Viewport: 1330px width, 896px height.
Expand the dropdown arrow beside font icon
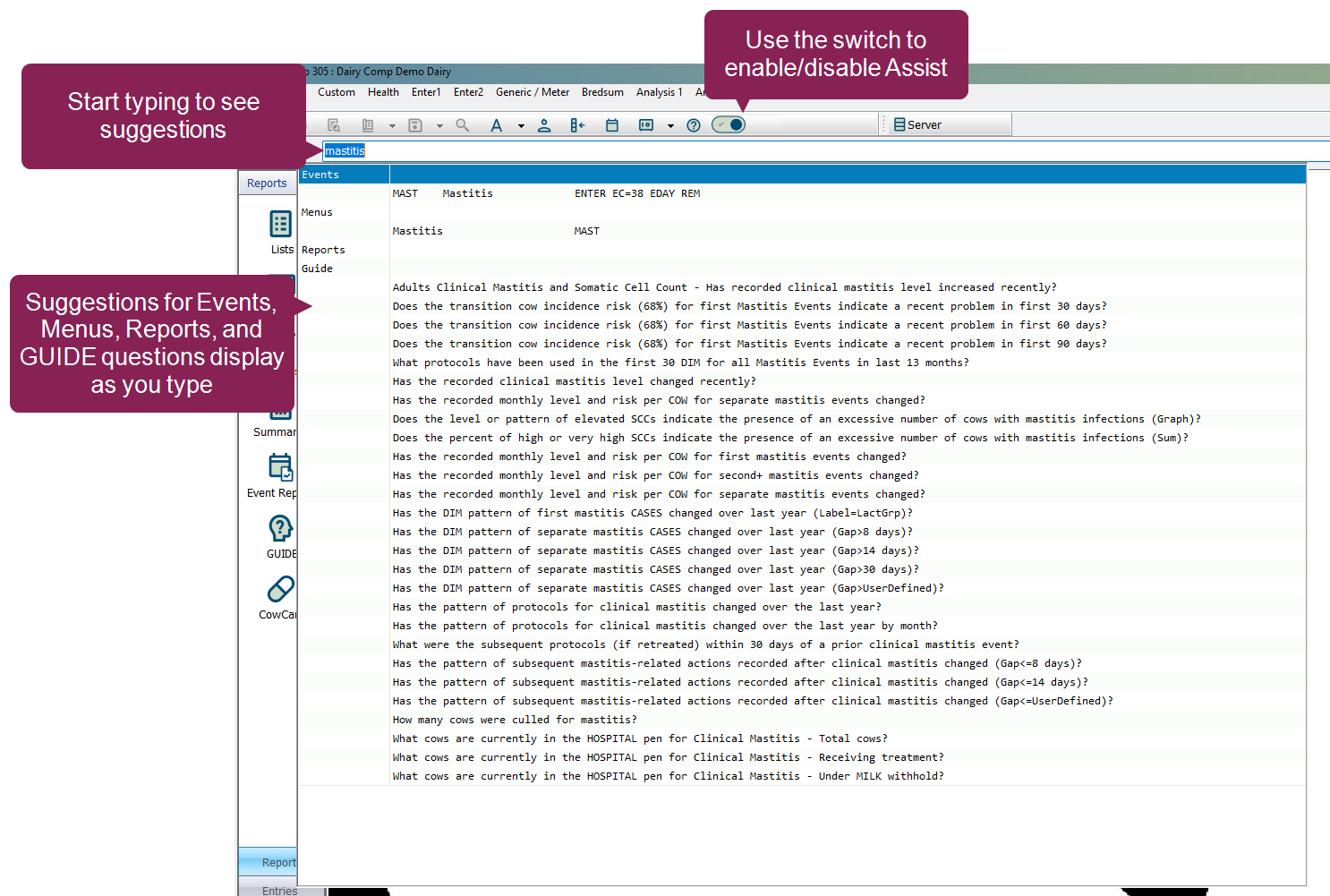coord(521,126)
